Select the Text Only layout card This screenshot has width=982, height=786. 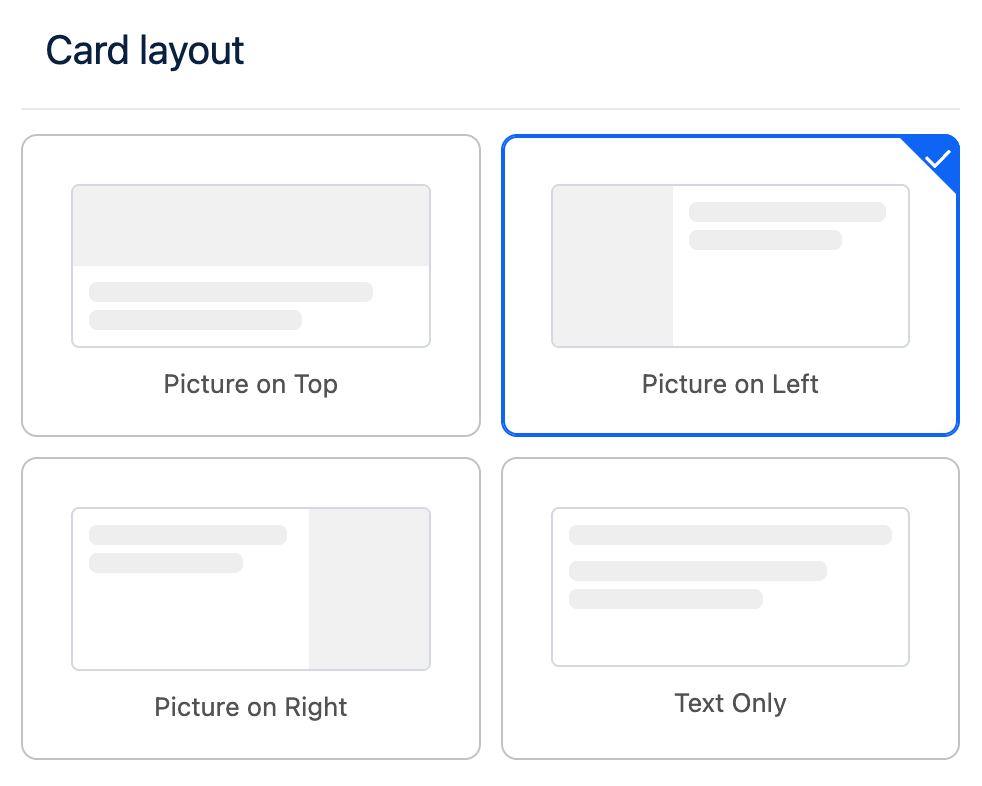[730, 607]
